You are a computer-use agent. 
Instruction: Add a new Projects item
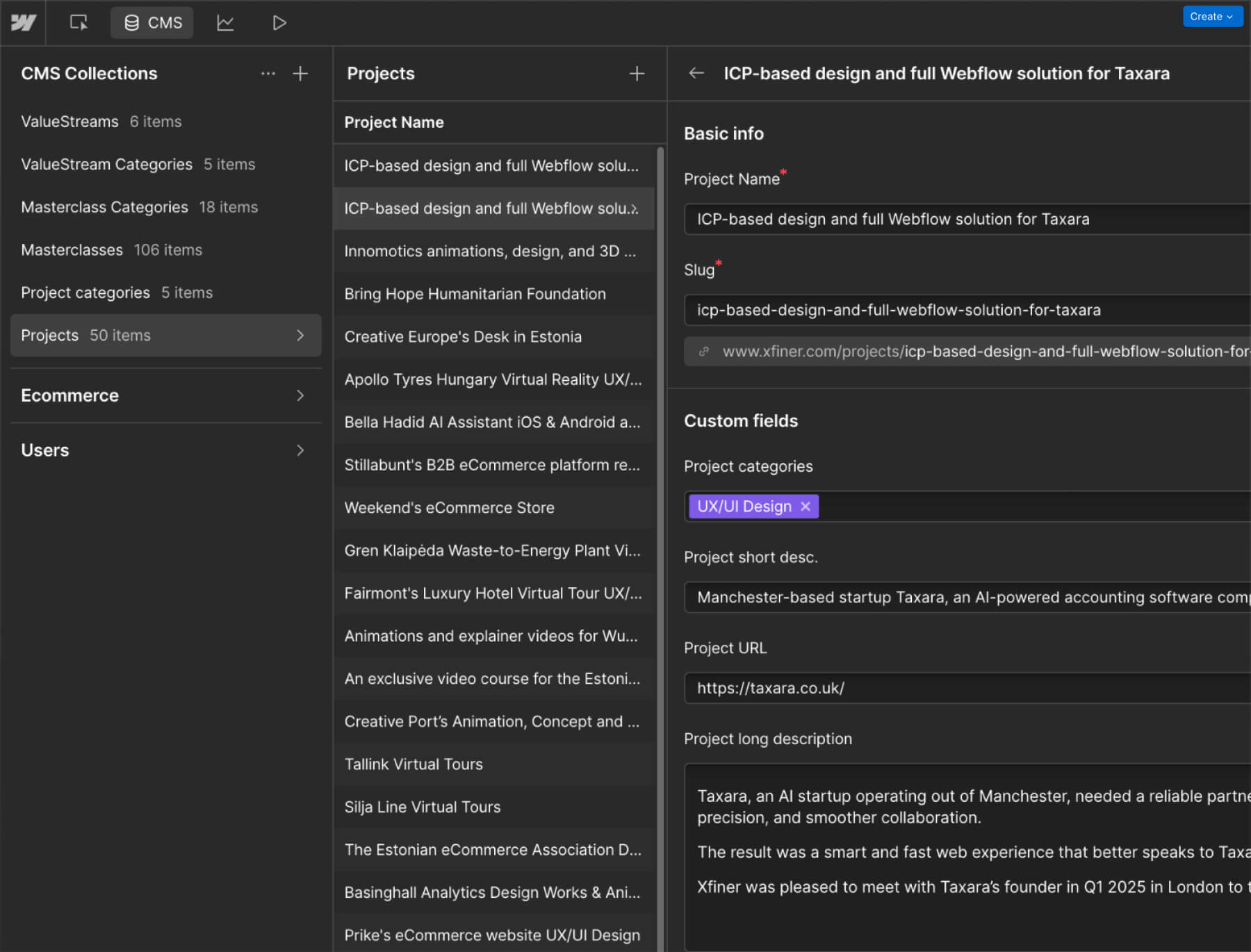click(637, 73)
